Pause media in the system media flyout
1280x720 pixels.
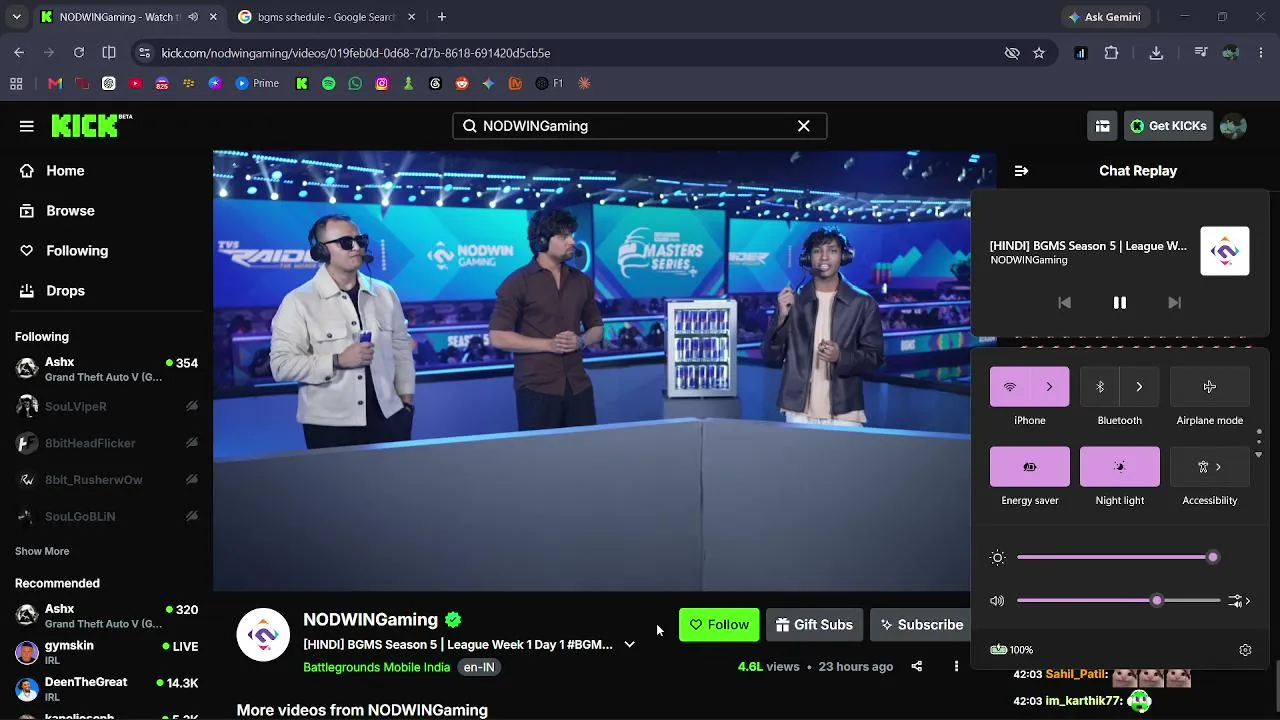pos(1120,303)
